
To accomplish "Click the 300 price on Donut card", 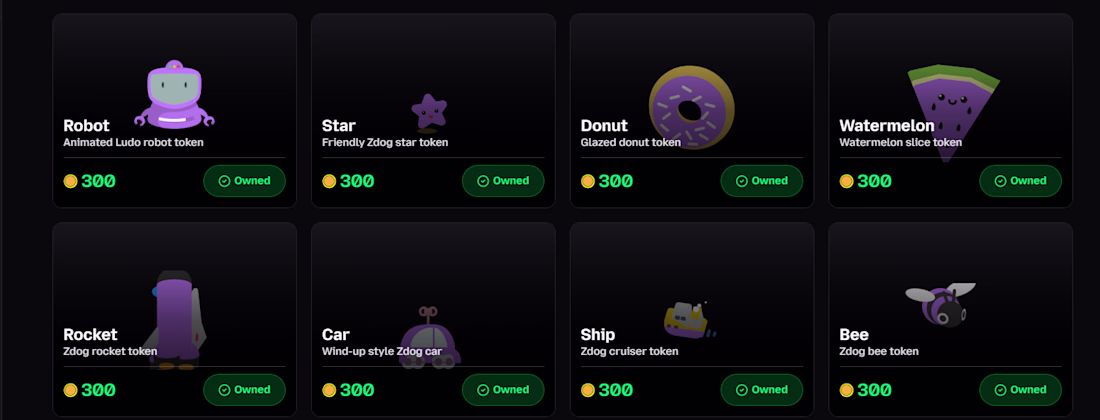I will coord(616,181).
